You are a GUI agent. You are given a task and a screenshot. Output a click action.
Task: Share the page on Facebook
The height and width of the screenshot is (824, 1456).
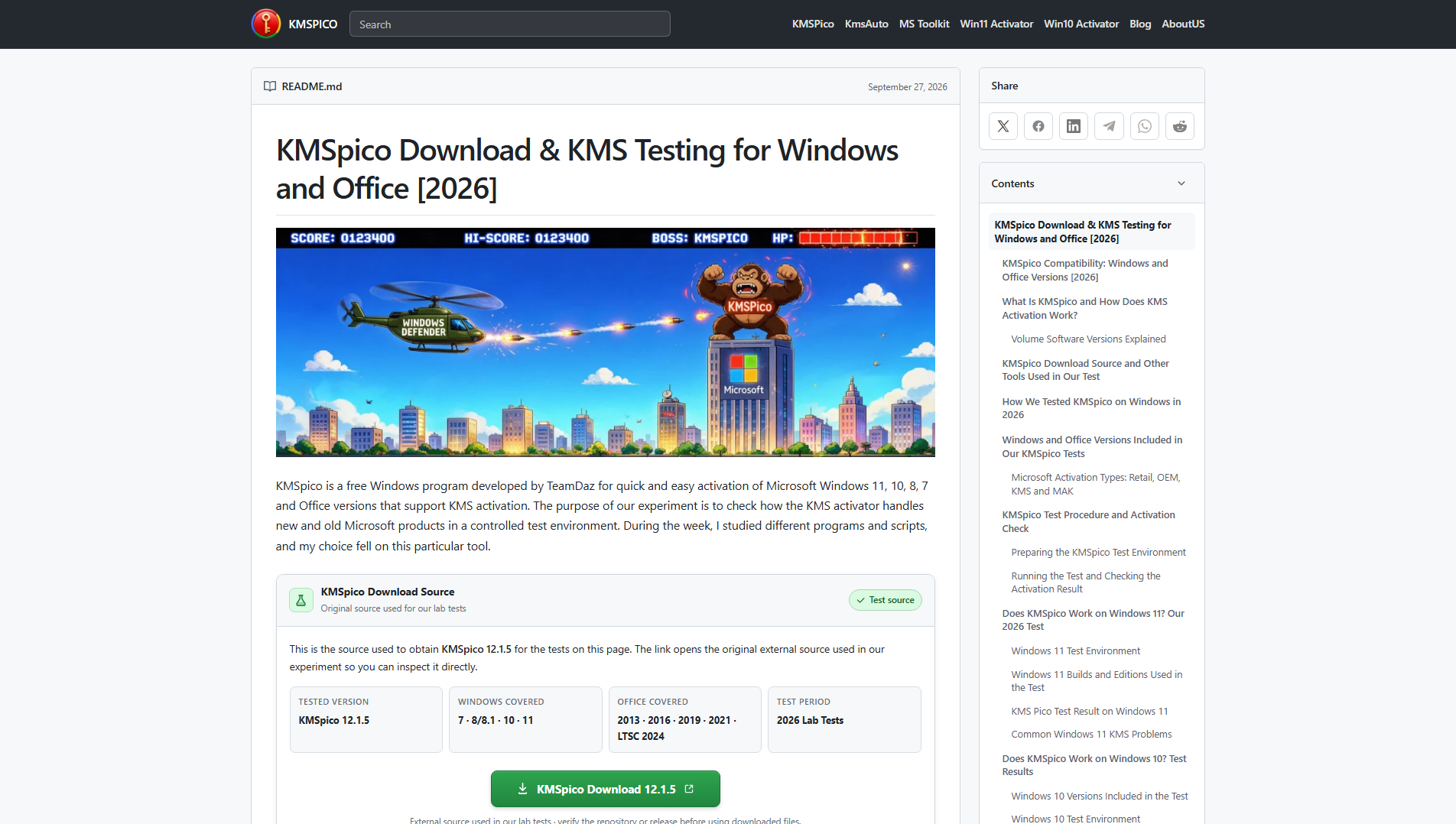1038,126
